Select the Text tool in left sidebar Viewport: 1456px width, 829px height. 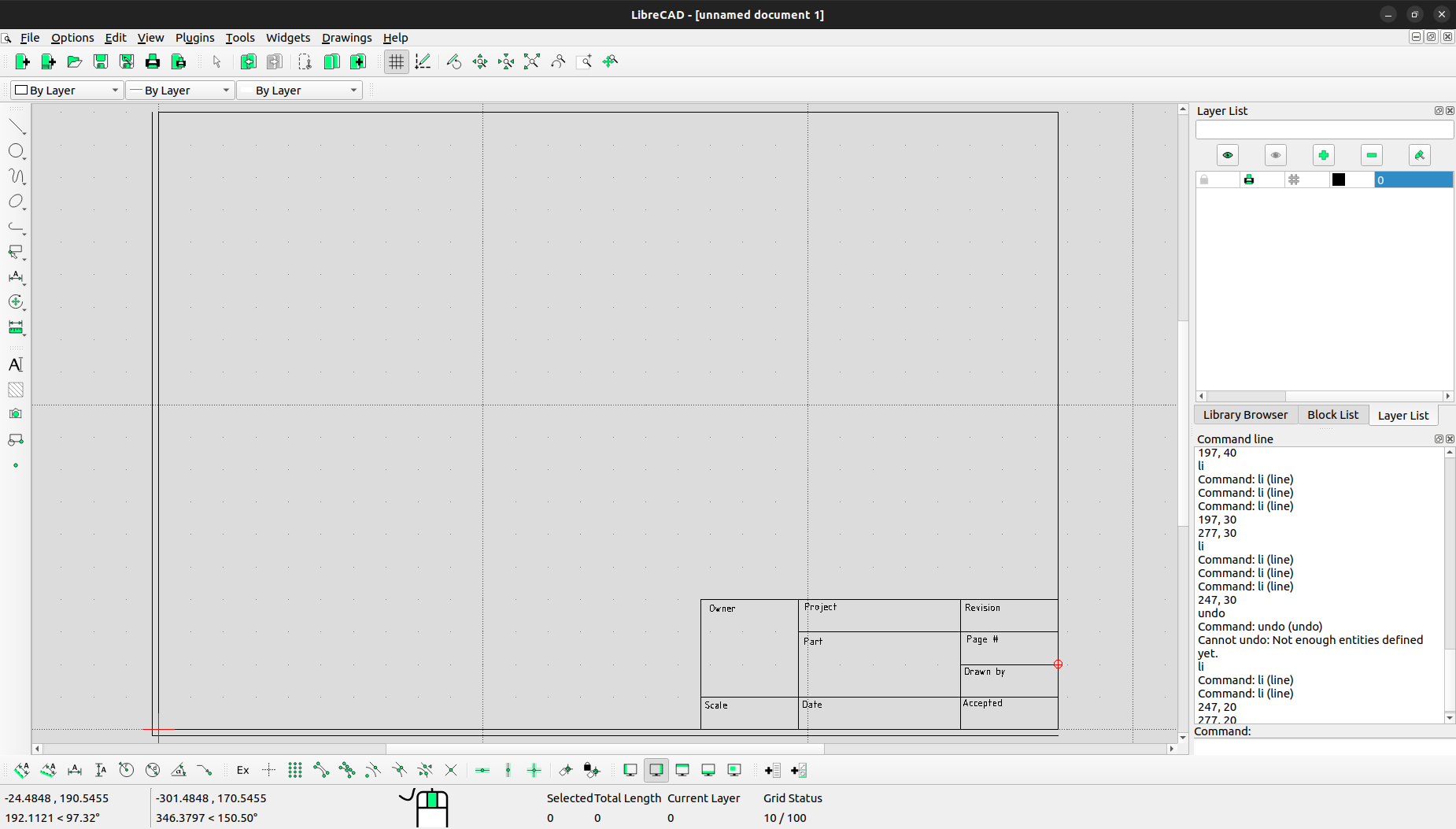16,365
